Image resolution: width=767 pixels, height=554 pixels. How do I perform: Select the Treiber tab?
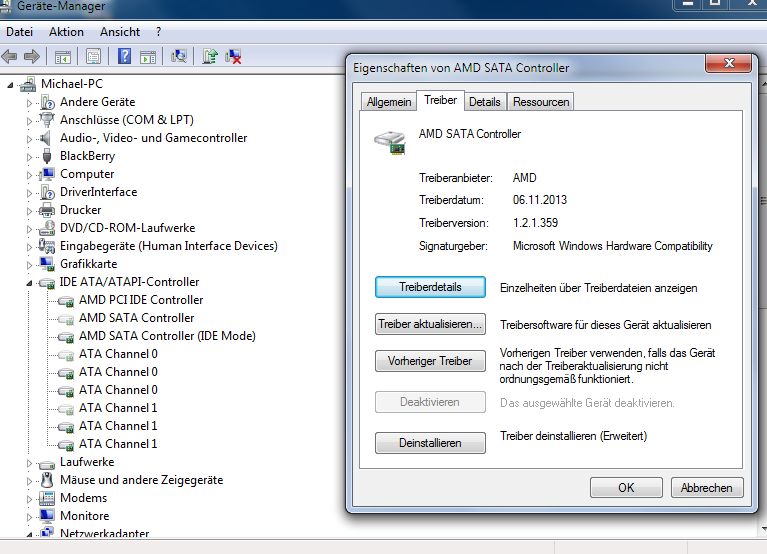click(x=441, y=100)
